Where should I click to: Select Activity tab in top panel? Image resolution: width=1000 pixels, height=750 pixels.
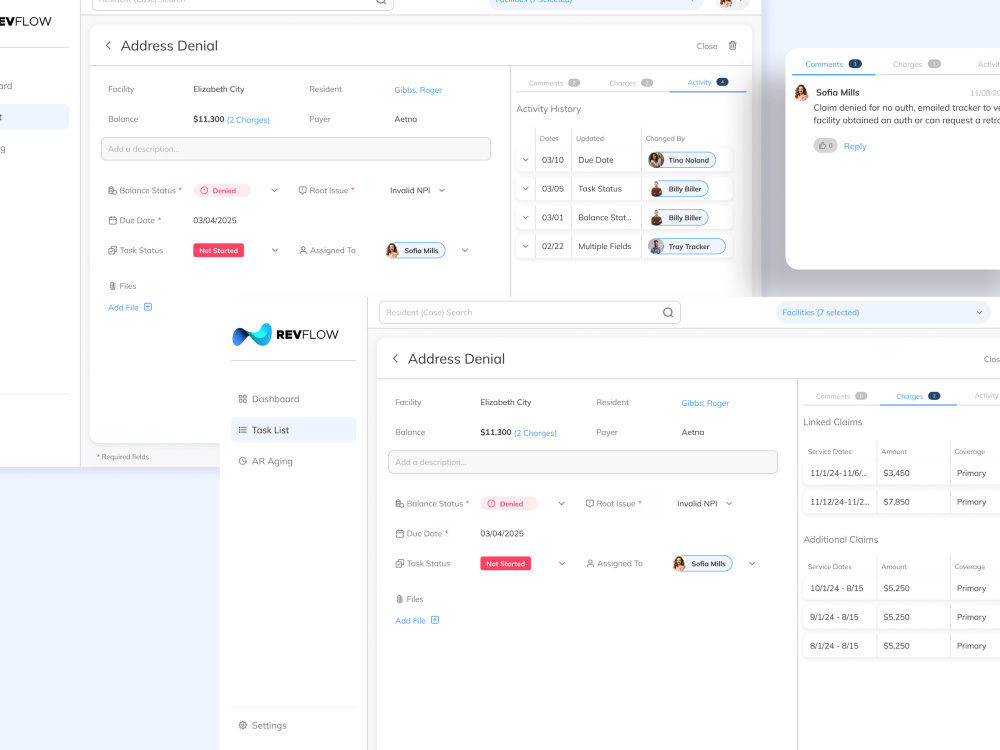tap(707, 82)
